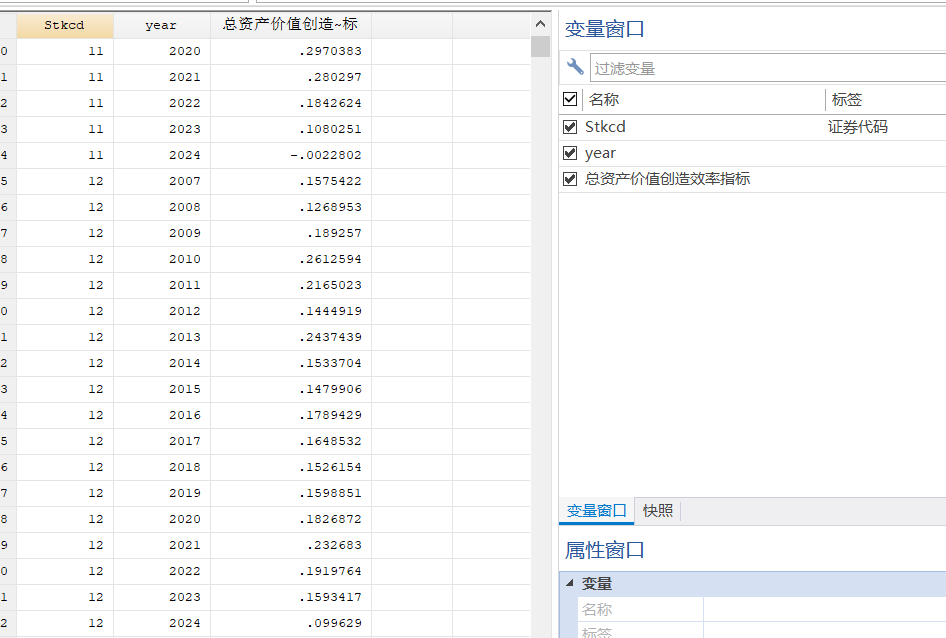This screenshot has height=638, width=946.
Task: Select the year variable in the variable list
Action: point(600,153)
